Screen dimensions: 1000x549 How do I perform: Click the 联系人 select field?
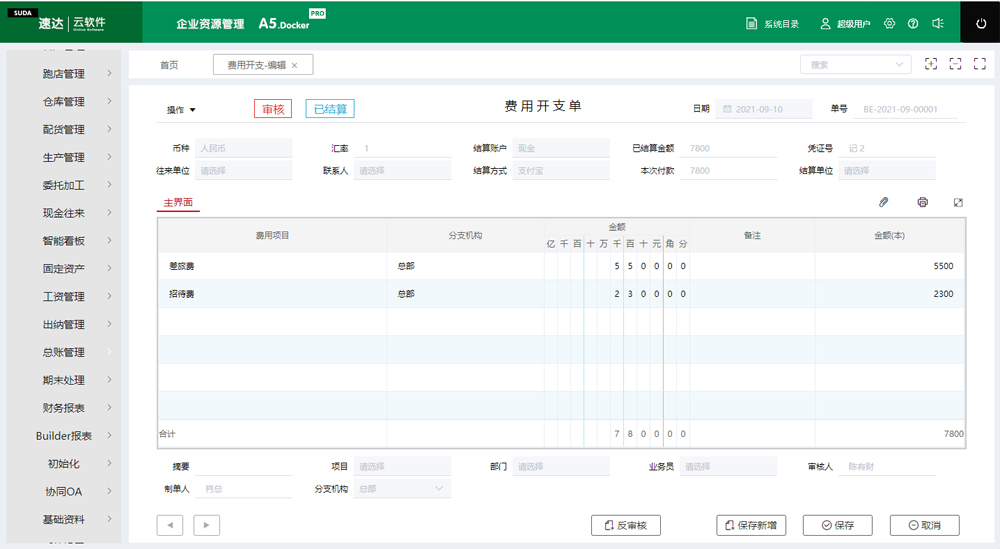point(402,170)
